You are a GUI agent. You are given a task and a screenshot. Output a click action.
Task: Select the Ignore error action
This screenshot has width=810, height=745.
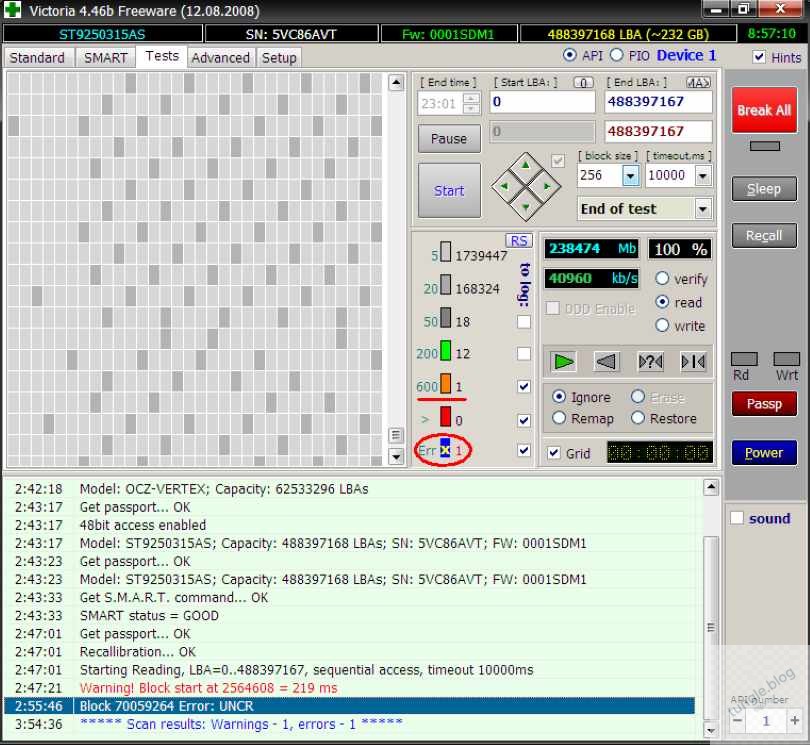[559, 396]
